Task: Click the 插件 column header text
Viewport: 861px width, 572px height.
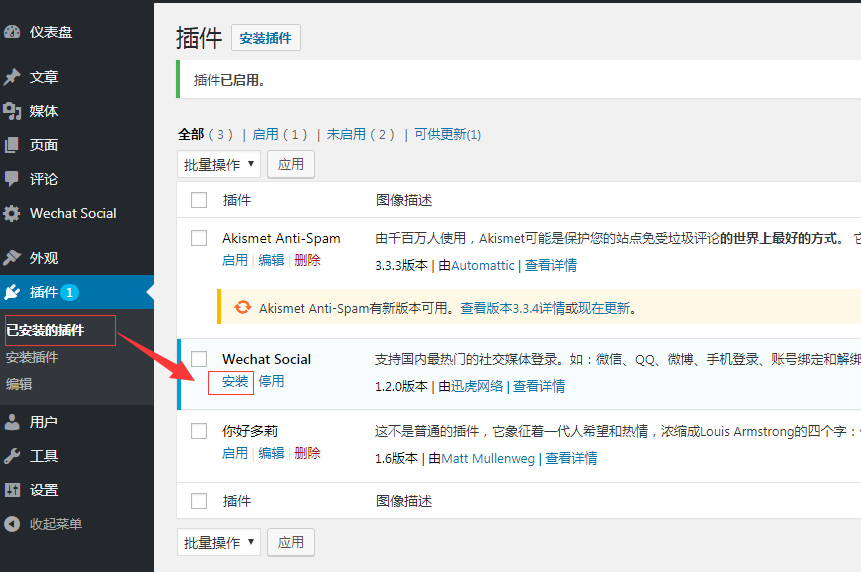Action: pyautogui.click(x=237, y=200)
